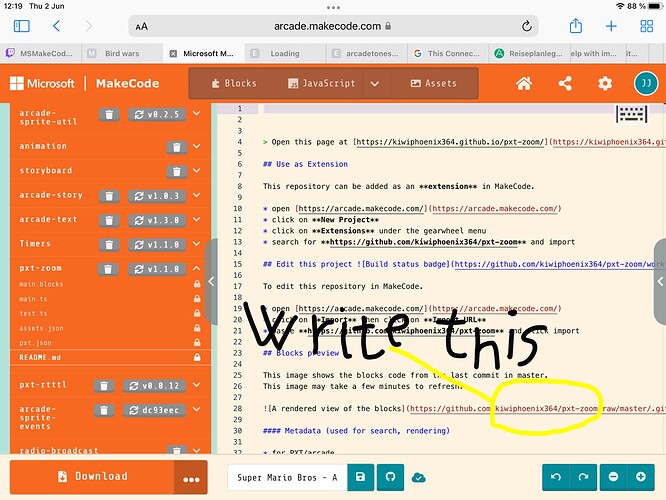Switch to the Reiseplanleg... tab

(x=529, y=54)
